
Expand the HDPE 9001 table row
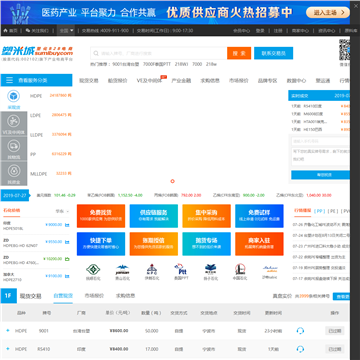8,331
